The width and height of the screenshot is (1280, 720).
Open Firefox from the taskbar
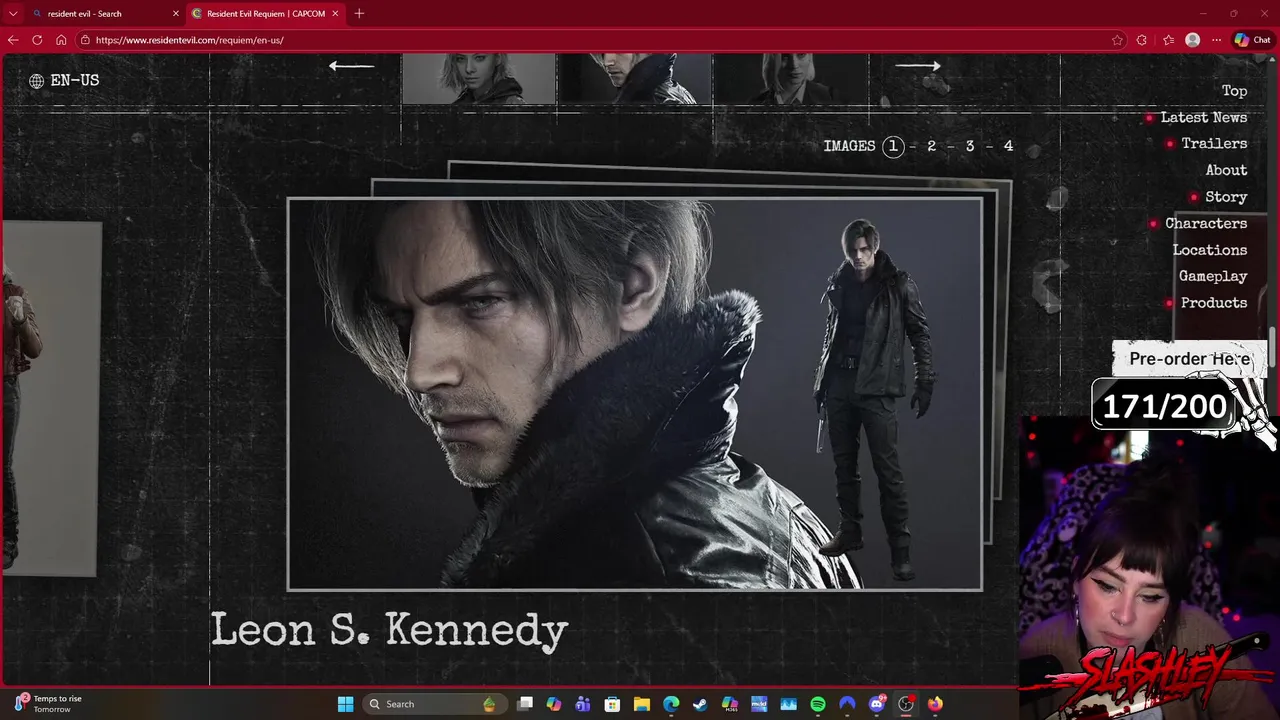pos(935,704)
